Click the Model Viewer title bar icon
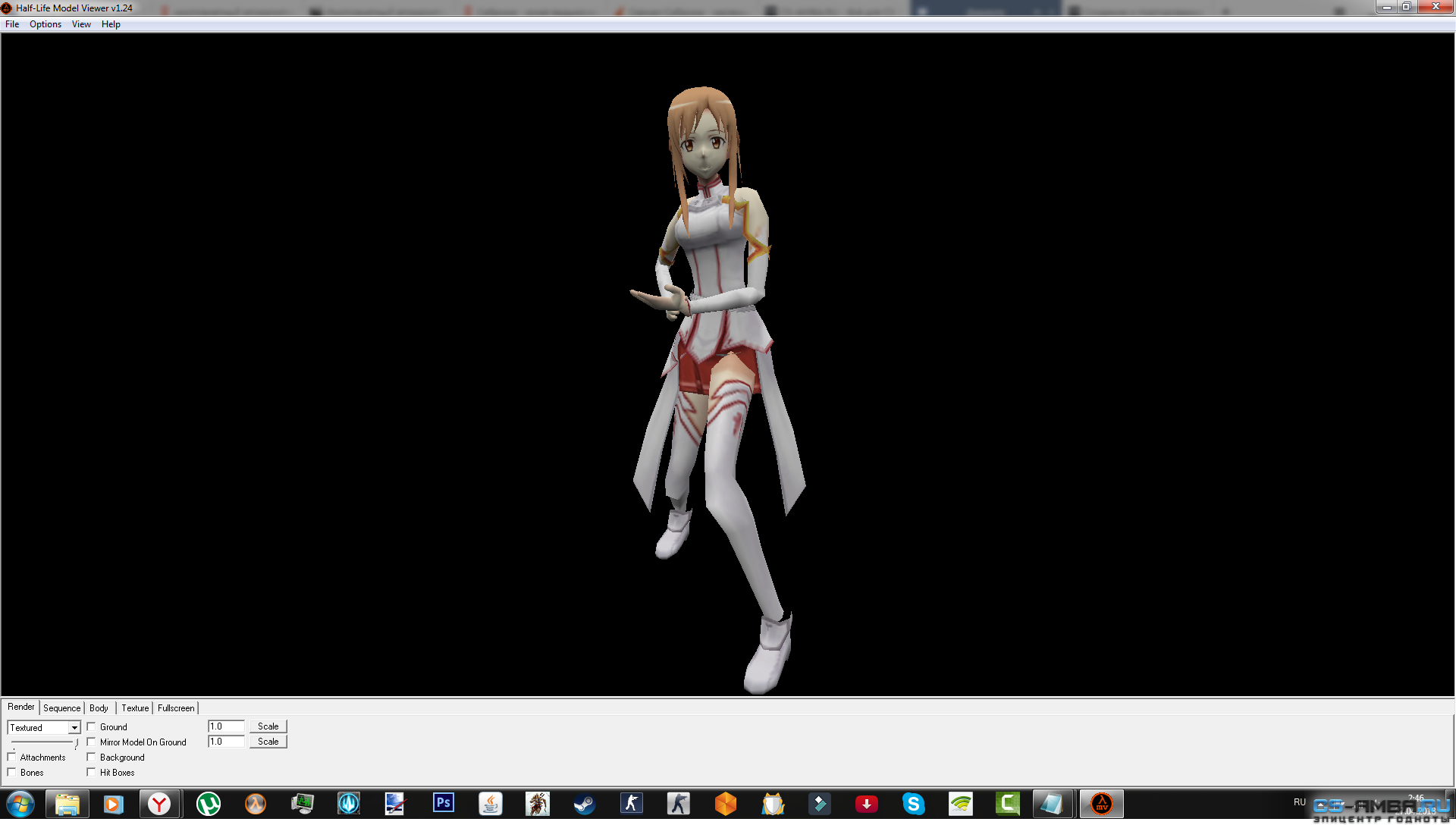The image size is (1456, 825). coord(7,8)
